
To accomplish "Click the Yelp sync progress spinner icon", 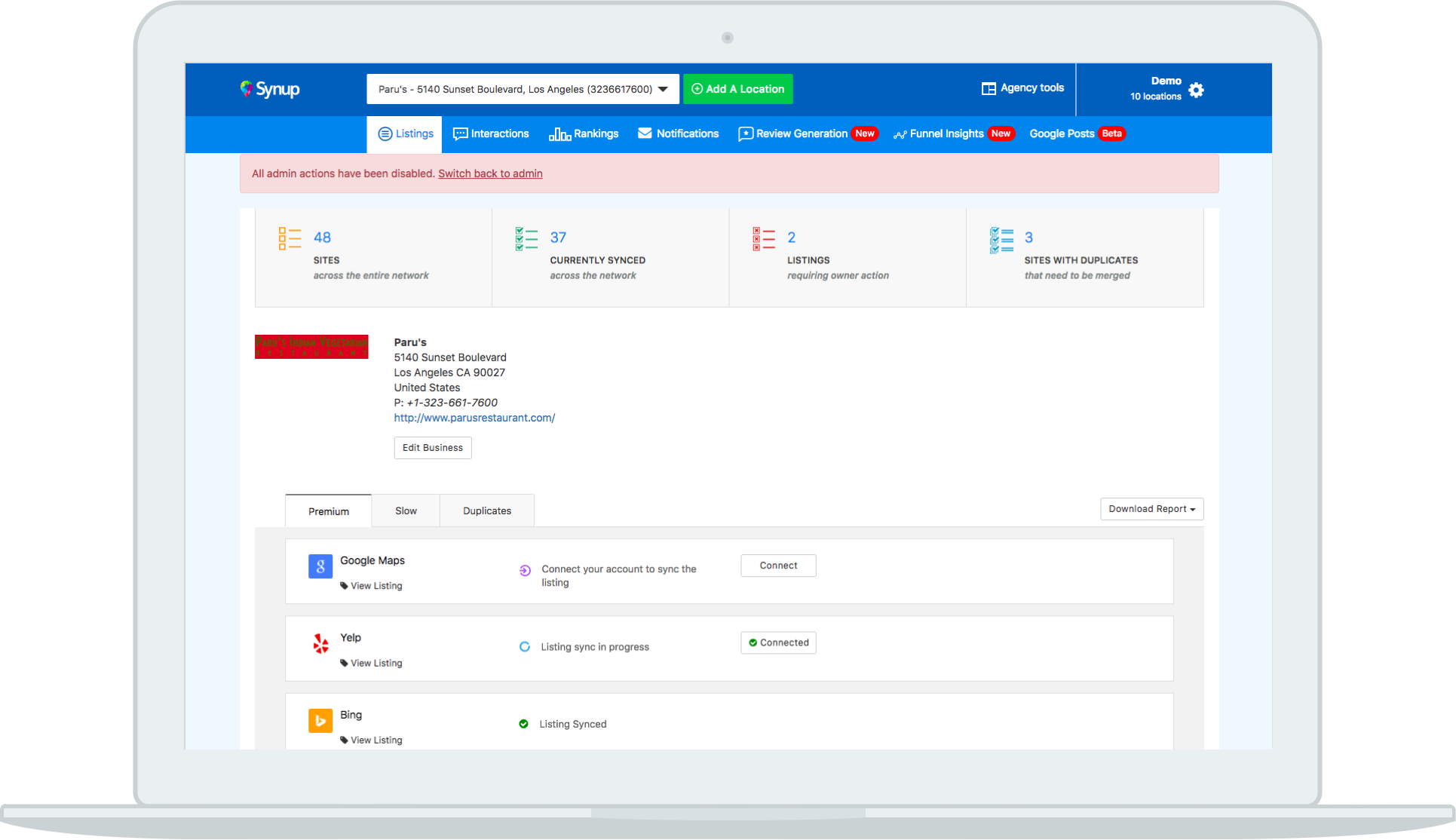I will coord(525,647).
